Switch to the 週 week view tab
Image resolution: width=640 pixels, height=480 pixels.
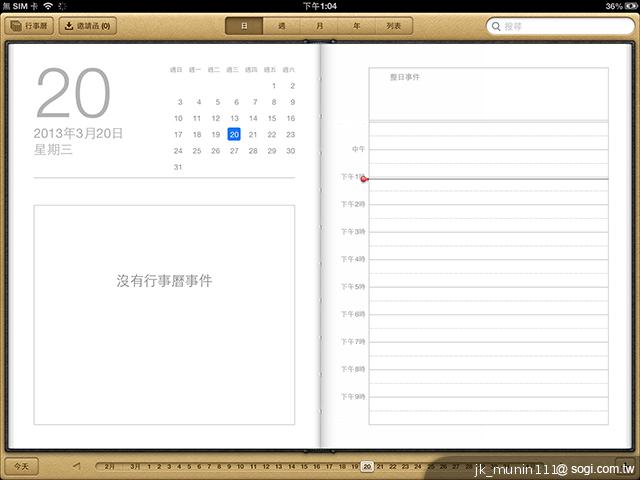[282, 26]
